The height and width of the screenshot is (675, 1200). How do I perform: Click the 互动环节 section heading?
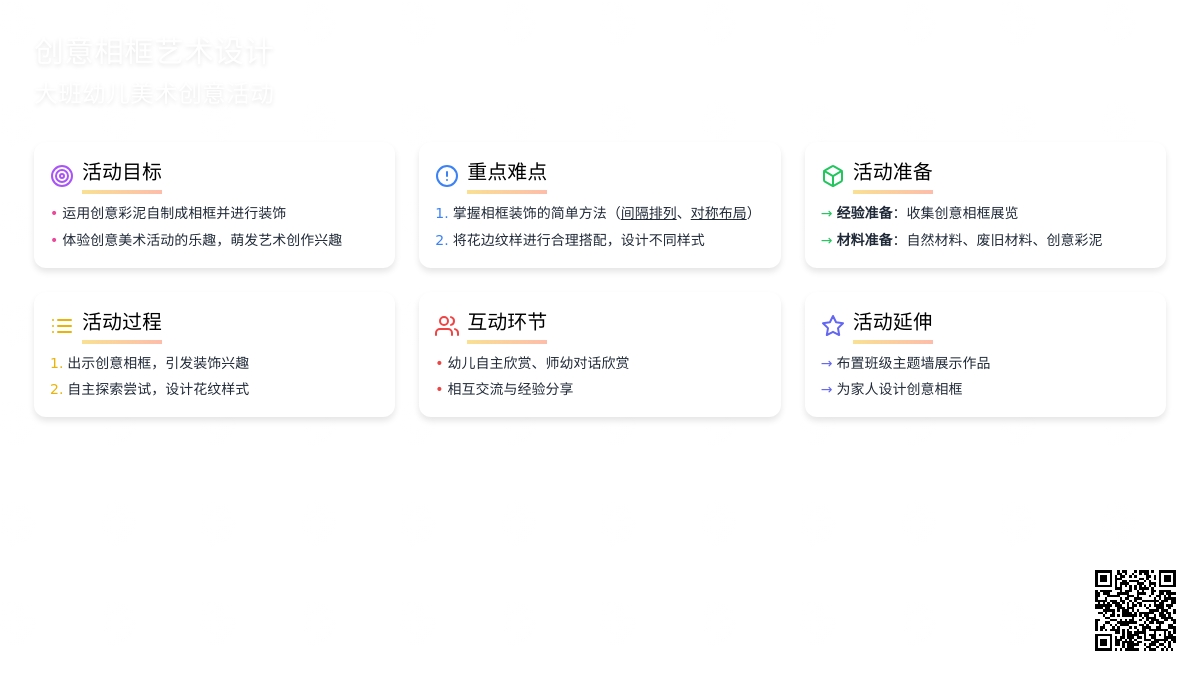pyautogui.click(x=507, y=322)
